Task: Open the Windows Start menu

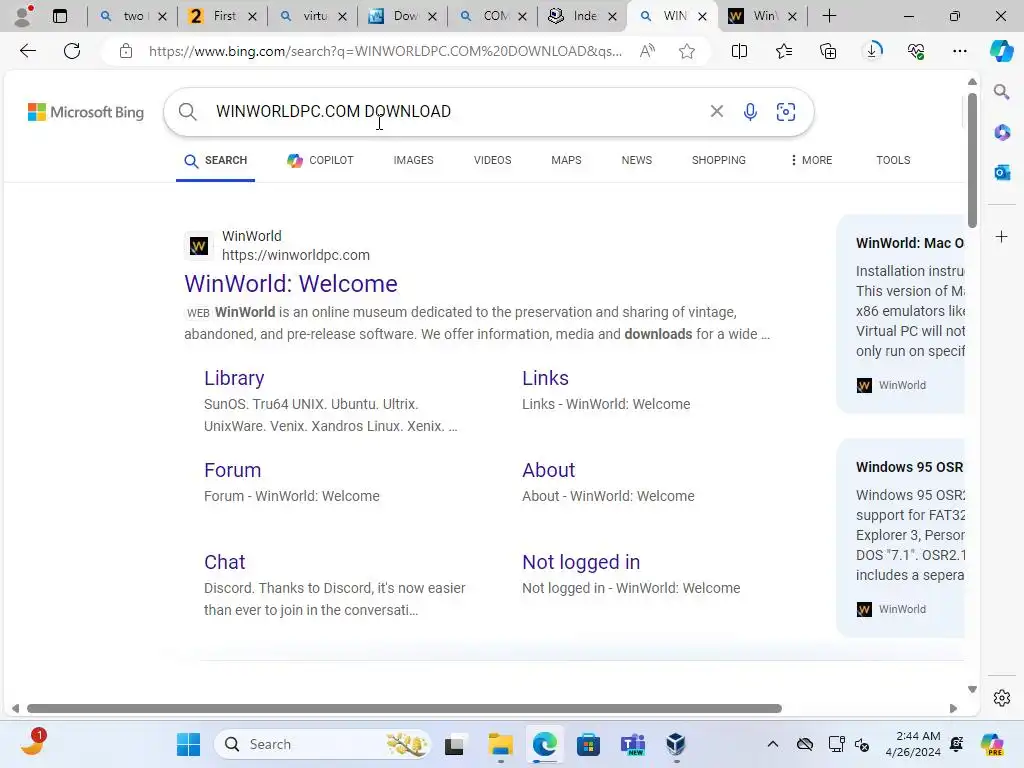Action: [x=189, y=744]
